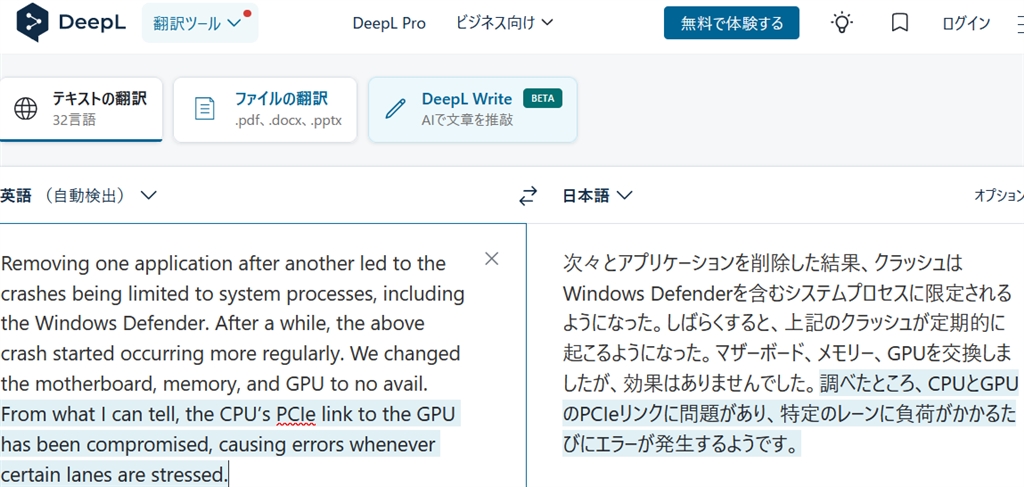This screenshot has width=1024, height=487.
Task: Click the ログイン link
Action: click(966, 24)
